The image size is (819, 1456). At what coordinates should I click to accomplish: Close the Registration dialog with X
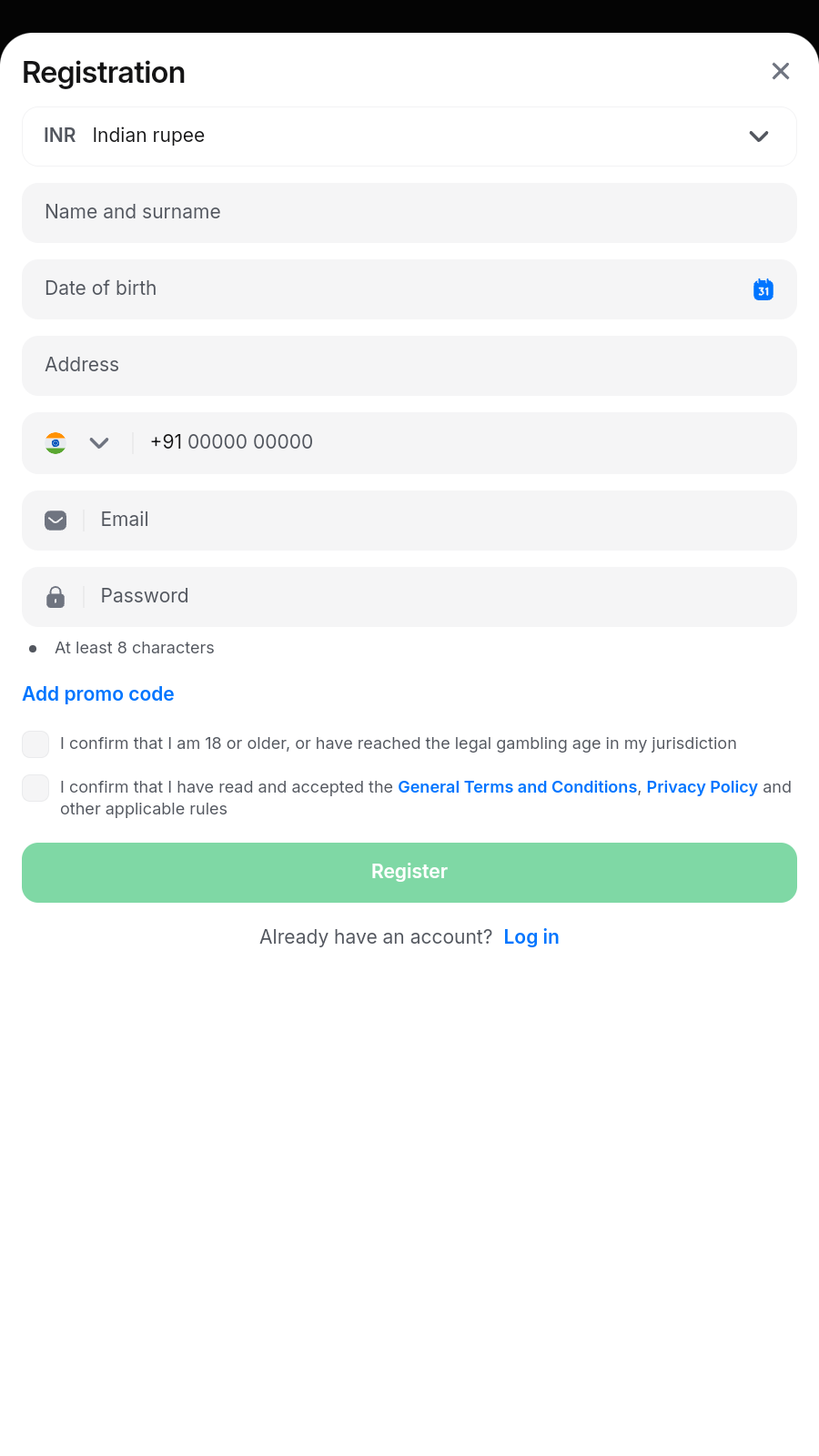[780, 71]
